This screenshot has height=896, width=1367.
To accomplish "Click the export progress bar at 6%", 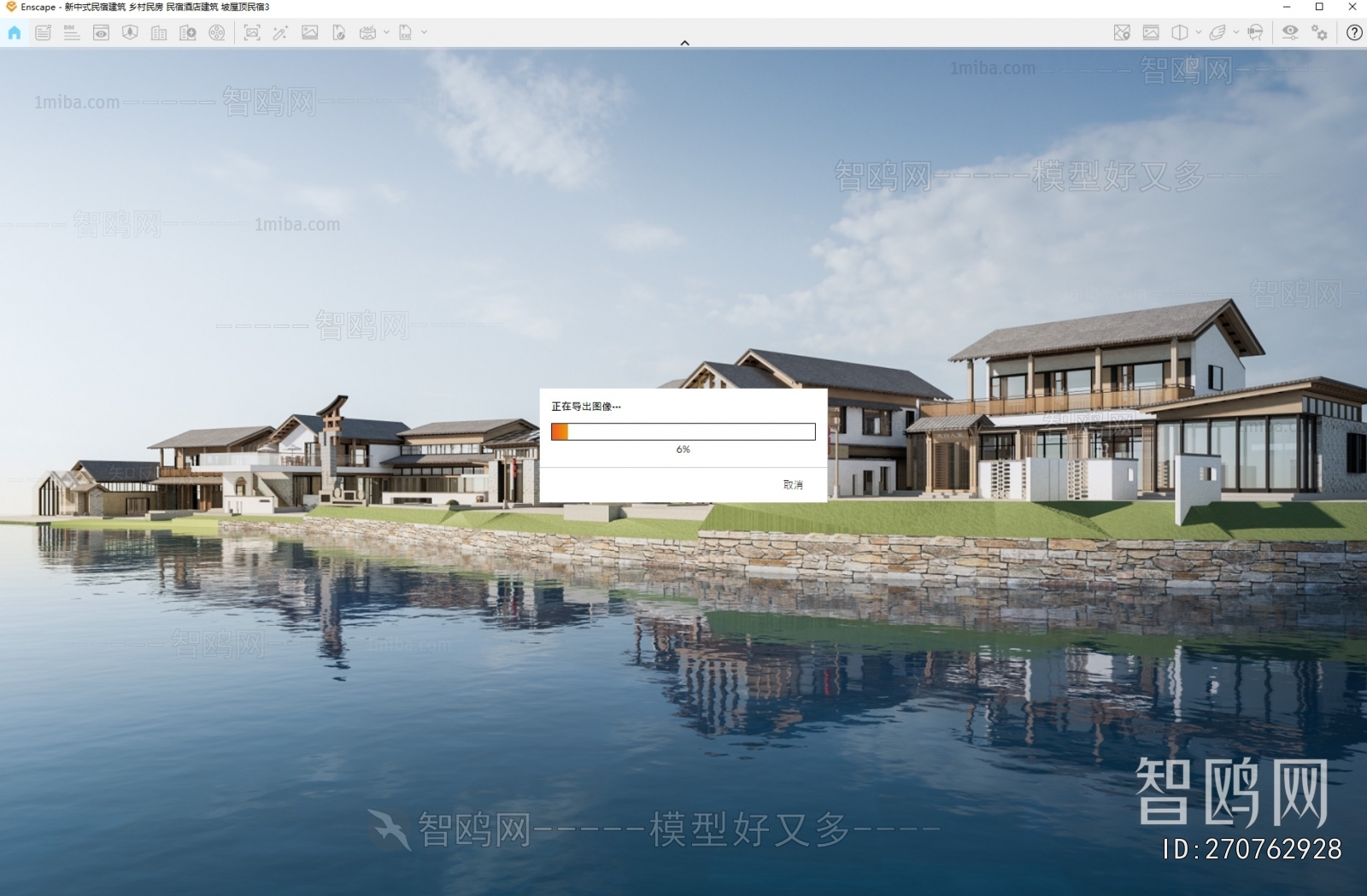I will [x=683, y=431].
